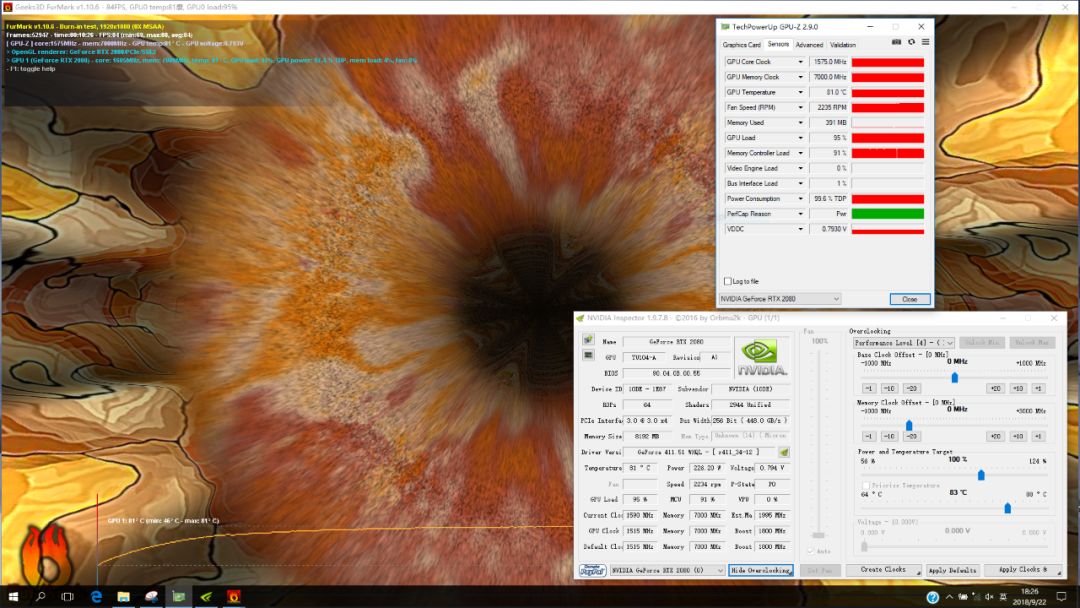Enable the Log to file checkbox
This screenshot has height=608, width=1080.
(727, 281)
